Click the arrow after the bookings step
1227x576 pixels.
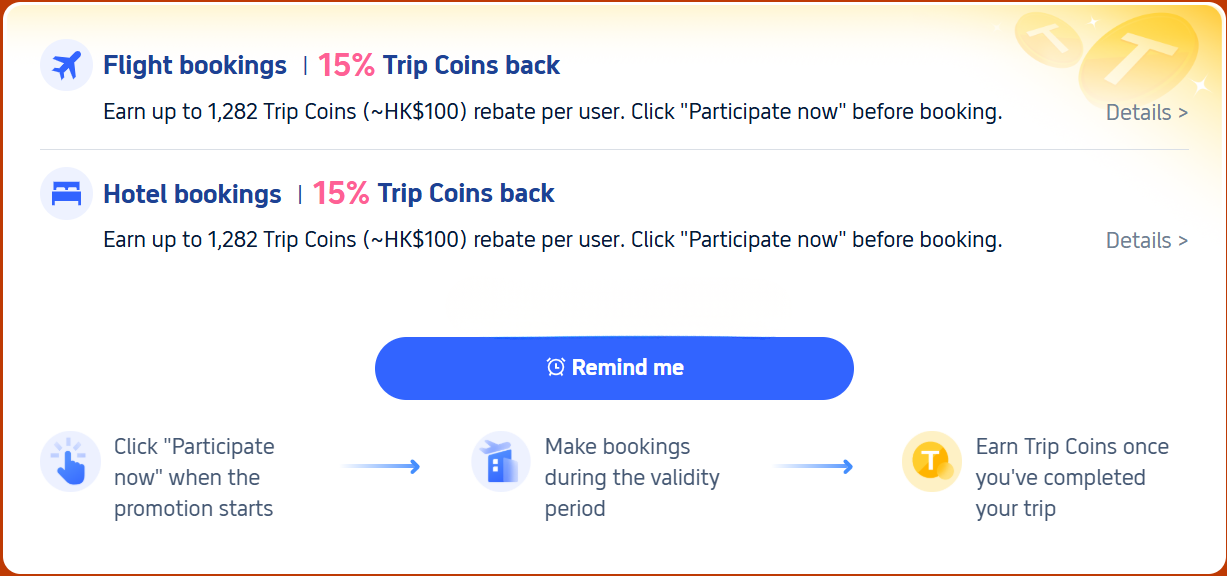[x=813, y=466]
